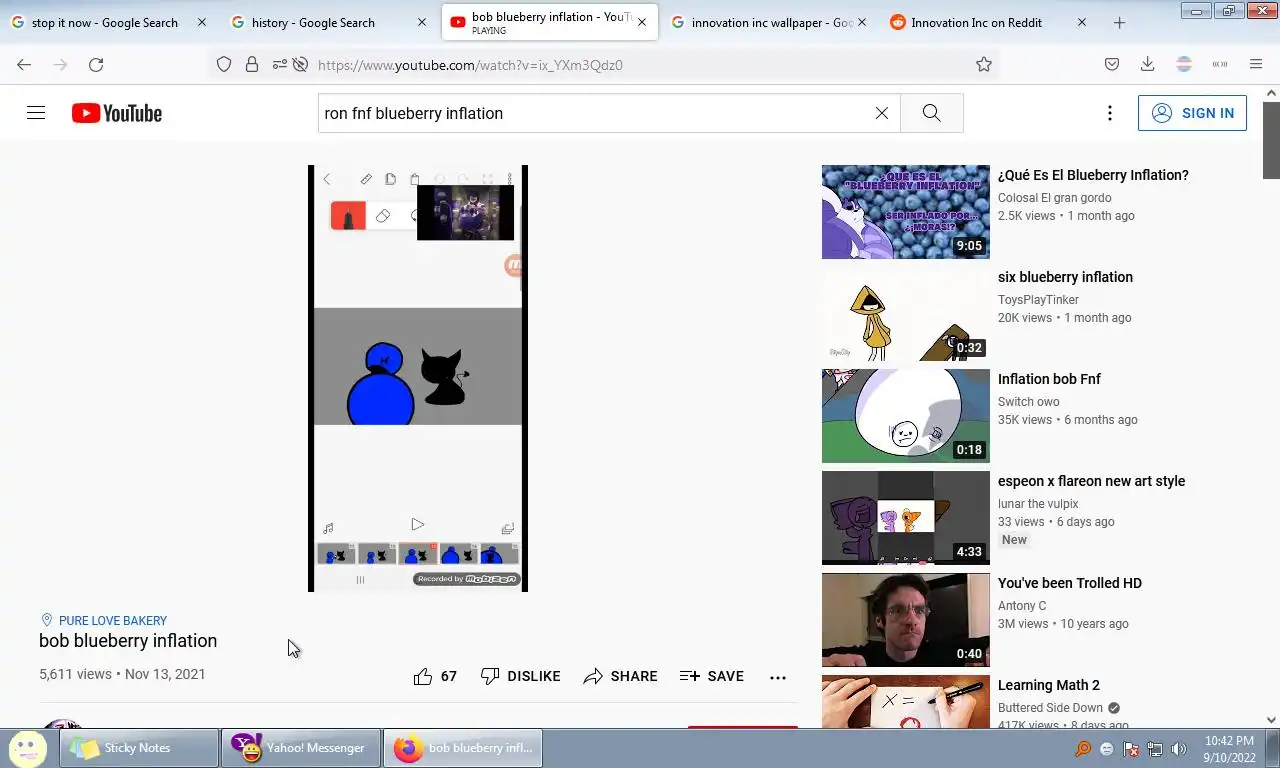The height and width of the screenshot is (768, 1280).
Task: Click the YouTube search magnifier button
Action: click(x=931, y=113)
